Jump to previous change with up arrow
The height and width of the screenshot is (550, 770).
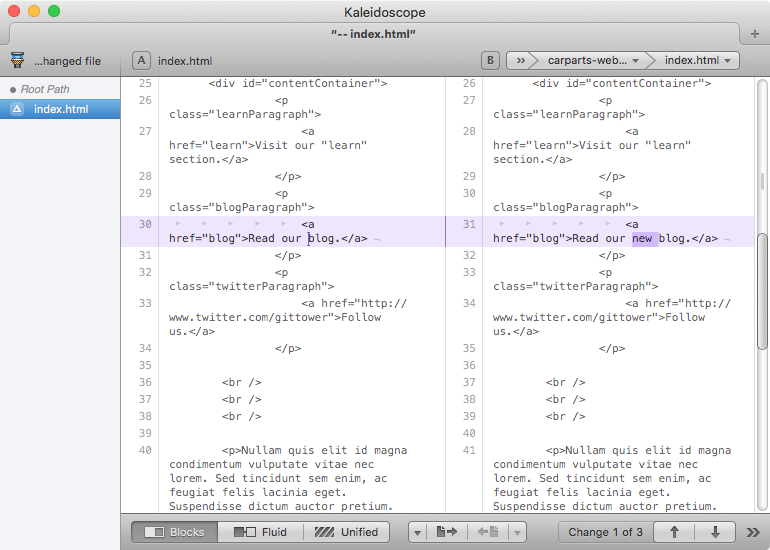(675, 532)
